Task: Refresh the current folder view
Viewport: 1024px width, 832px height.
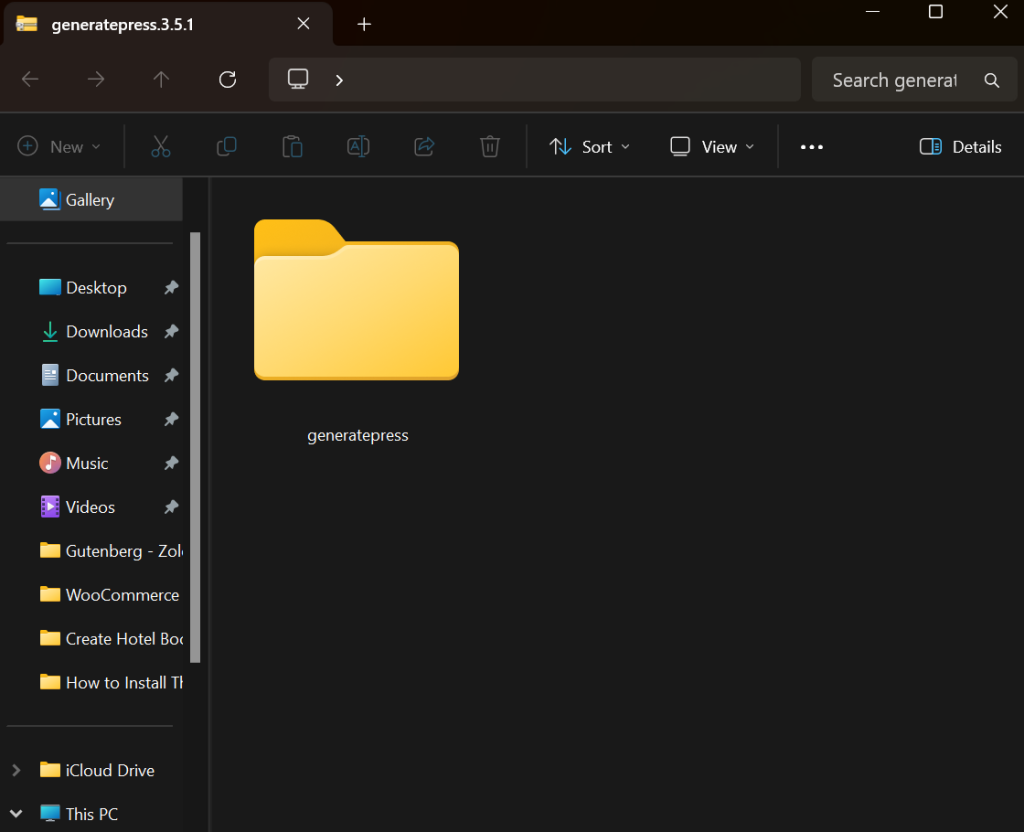Action: 227,80
